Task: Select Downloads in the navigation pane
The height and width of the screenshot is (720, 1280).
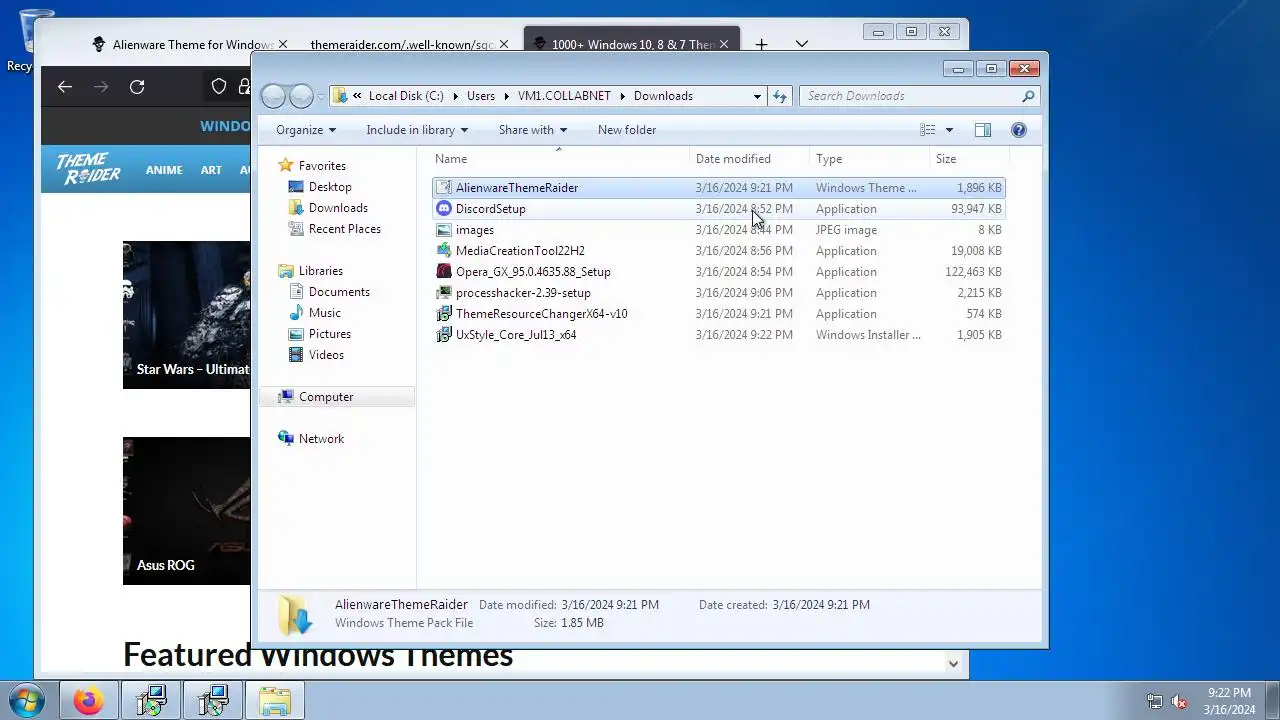Action: pos(338,208)
